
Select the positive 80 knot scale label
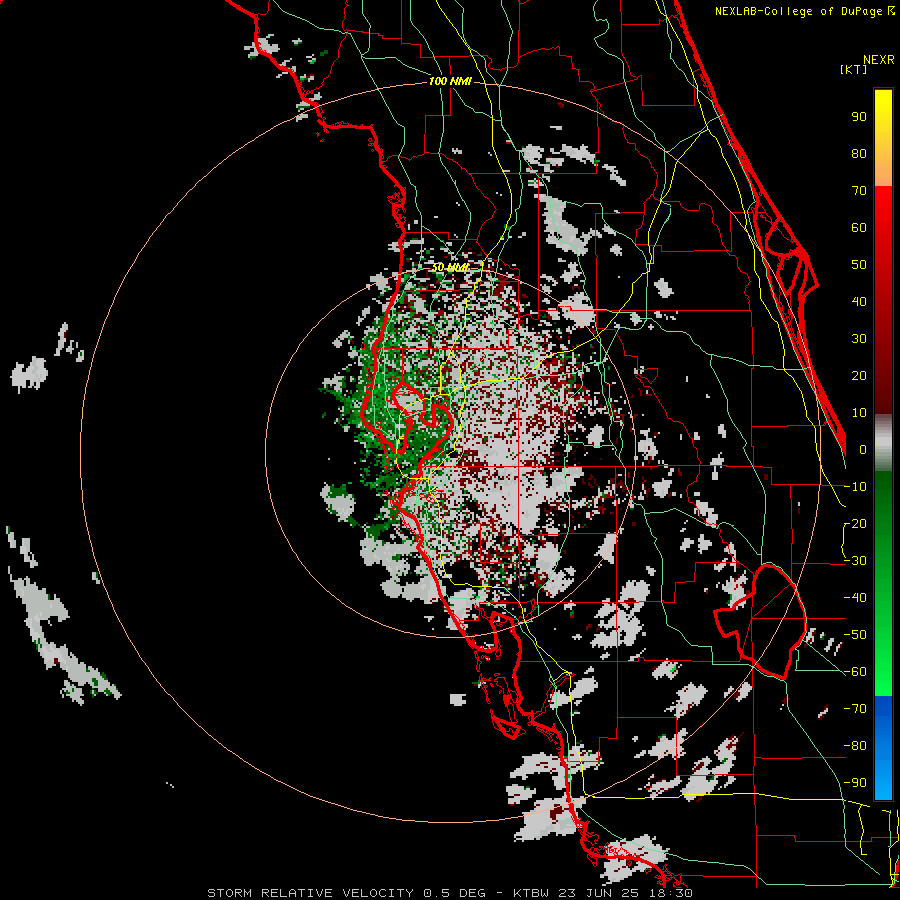pyautogui.click(x=859, y=153)
